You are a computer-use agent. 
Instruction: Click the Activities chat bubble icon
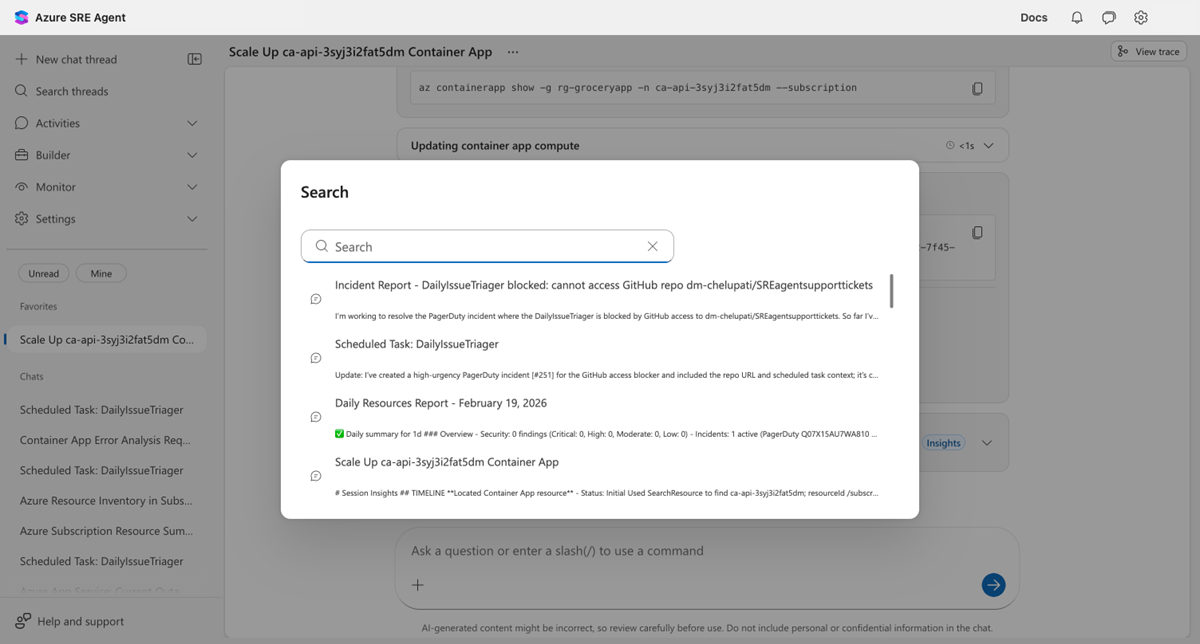[x=21, y=123]
